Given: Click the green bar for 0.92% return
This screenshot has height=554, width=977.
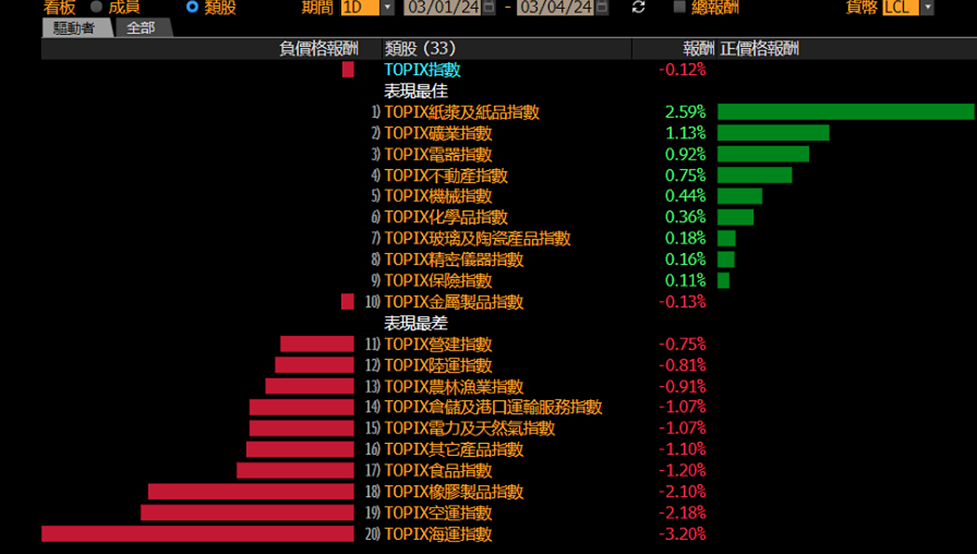Looking at the screenshot, I should 763,154.
